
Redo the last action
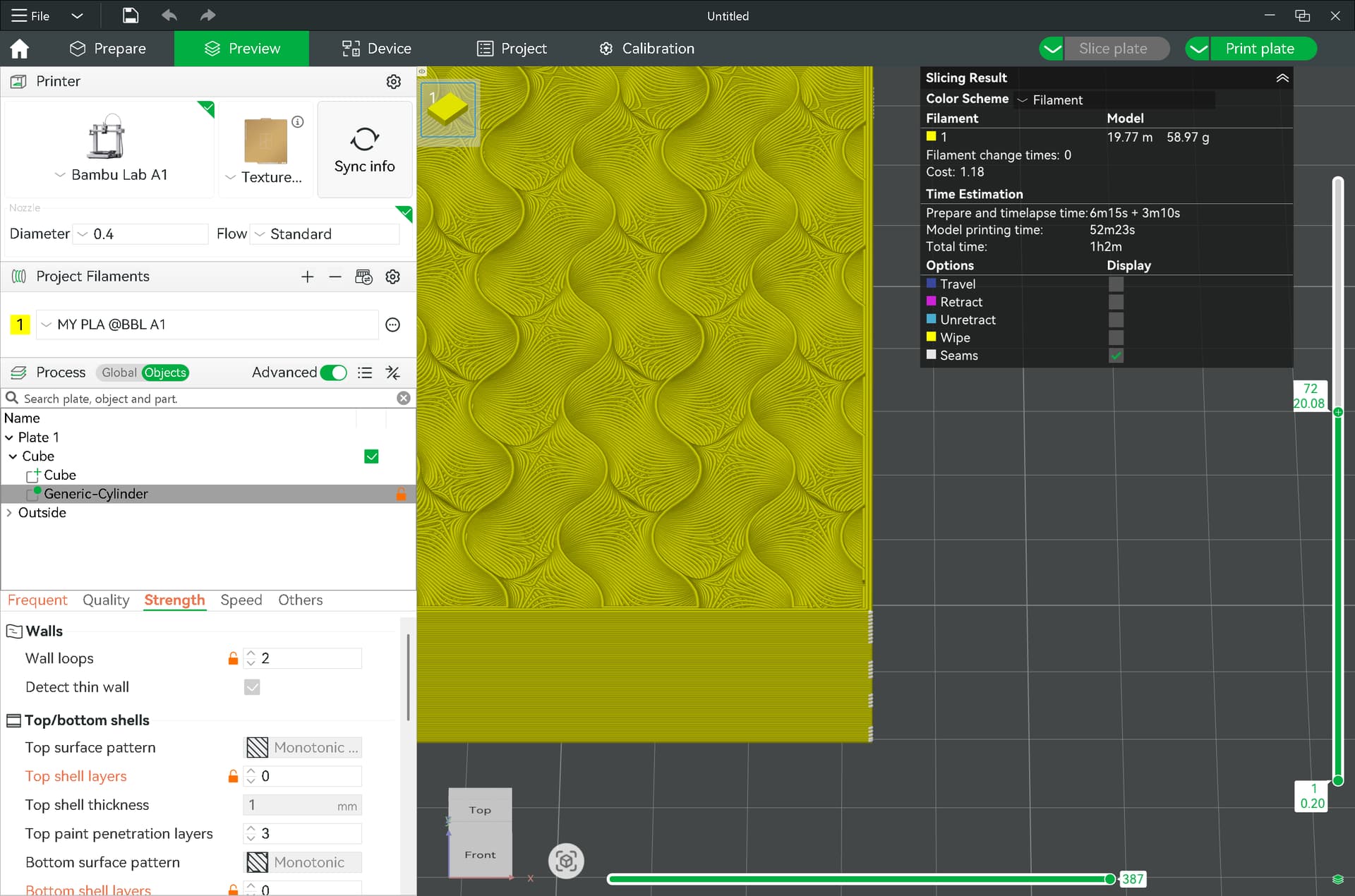(207, 16)
